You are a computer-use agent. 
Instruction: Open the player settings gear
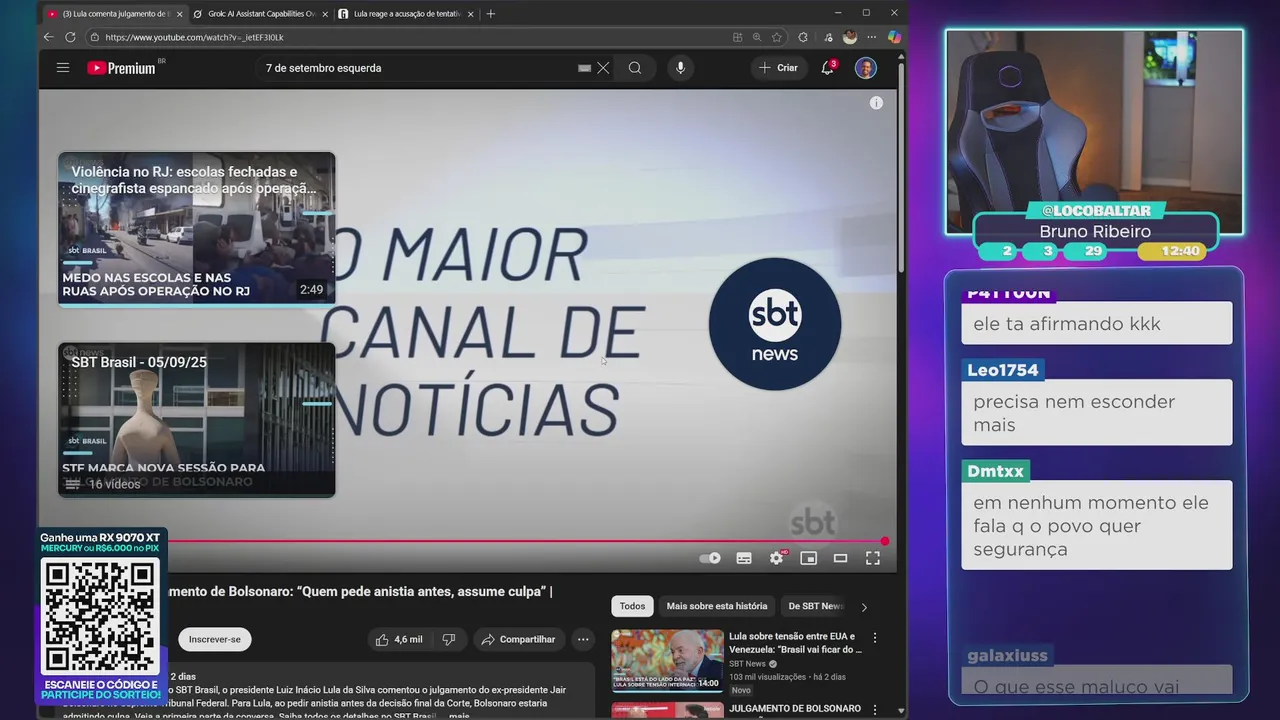(776, 558)
